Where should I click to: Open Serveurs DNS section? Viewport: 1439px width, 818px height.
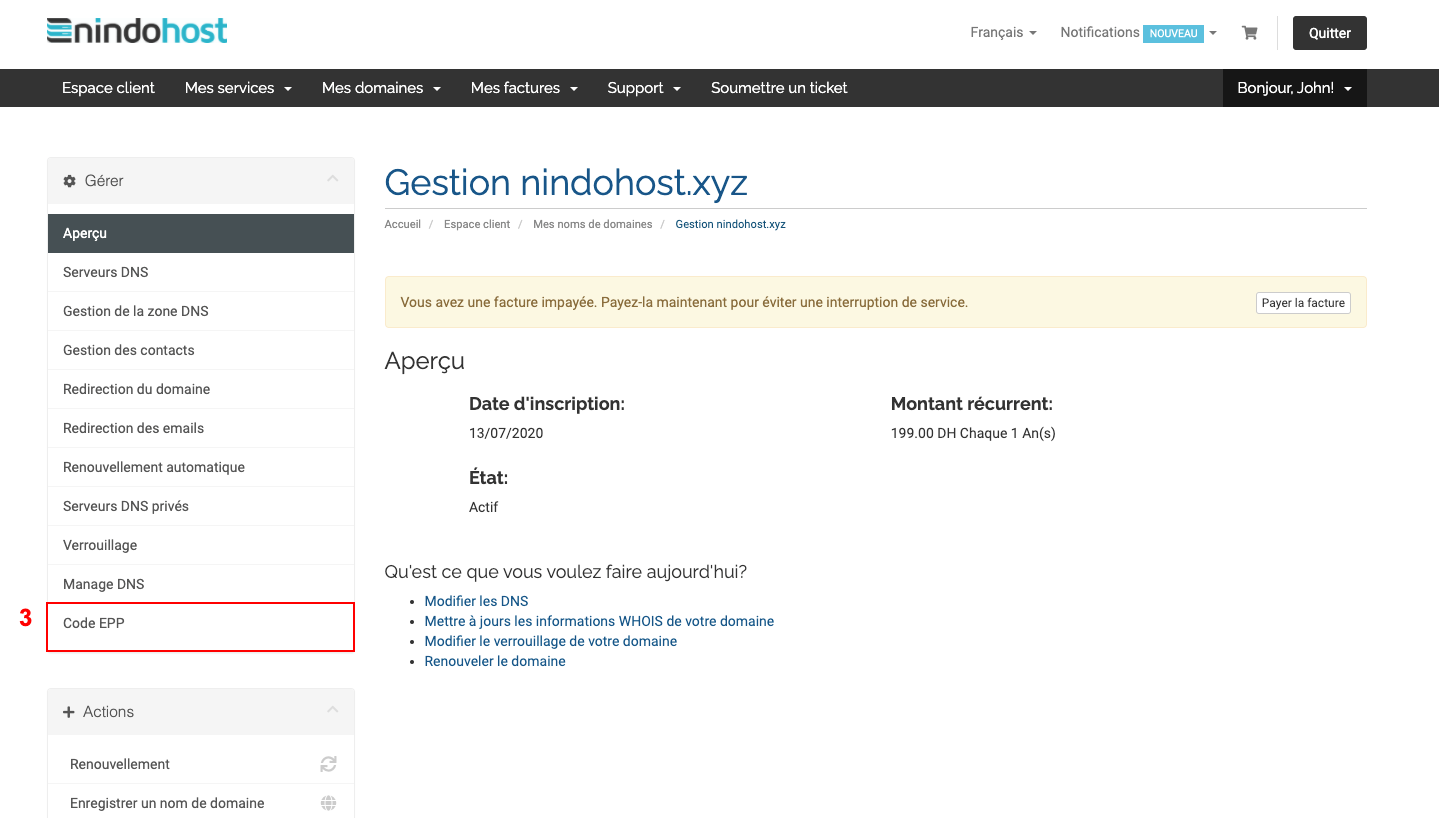click(x=201, y=272)
